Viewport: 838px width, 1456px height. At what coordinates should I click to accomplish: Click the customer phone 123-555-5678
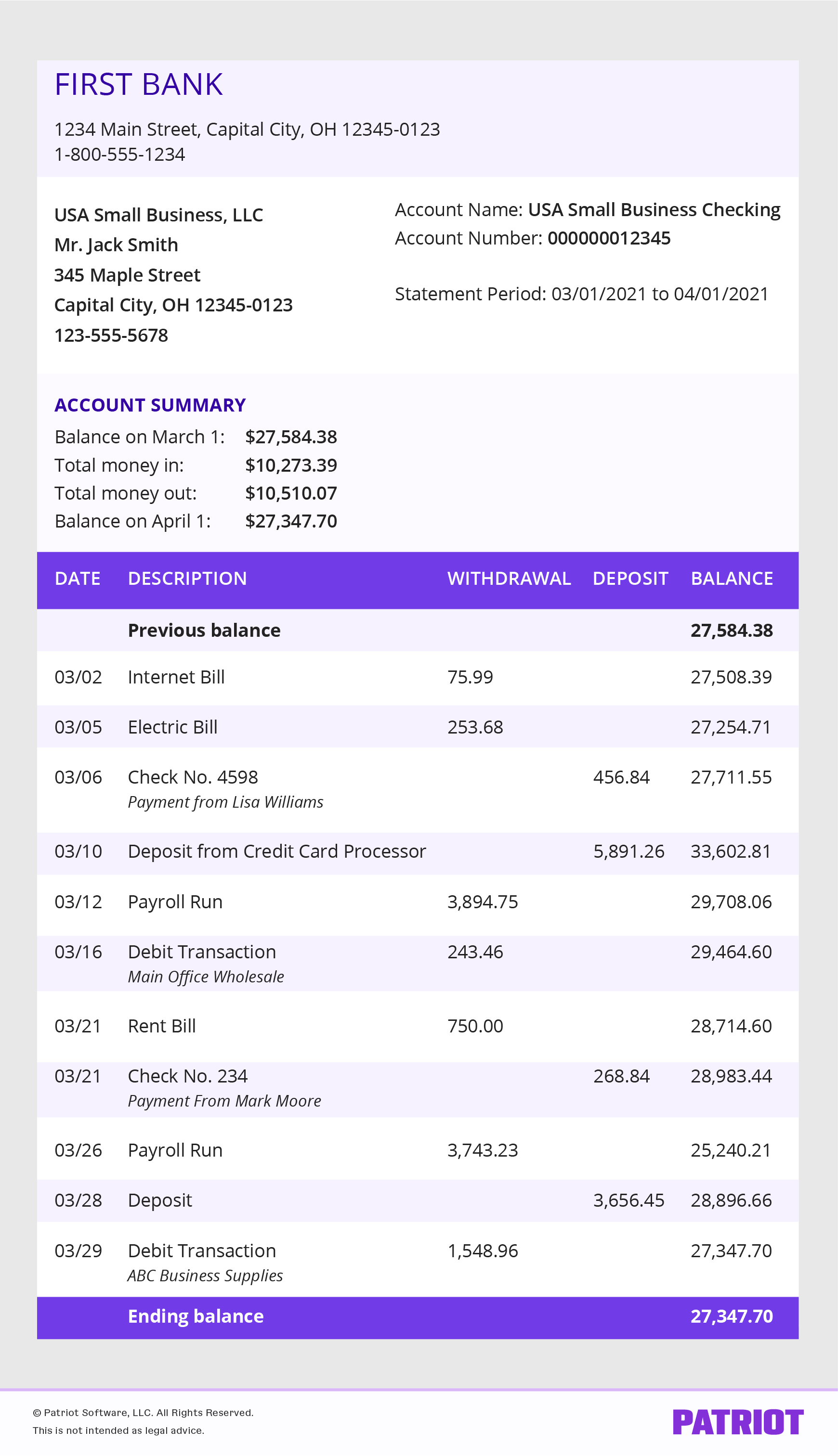pos(109,335)
